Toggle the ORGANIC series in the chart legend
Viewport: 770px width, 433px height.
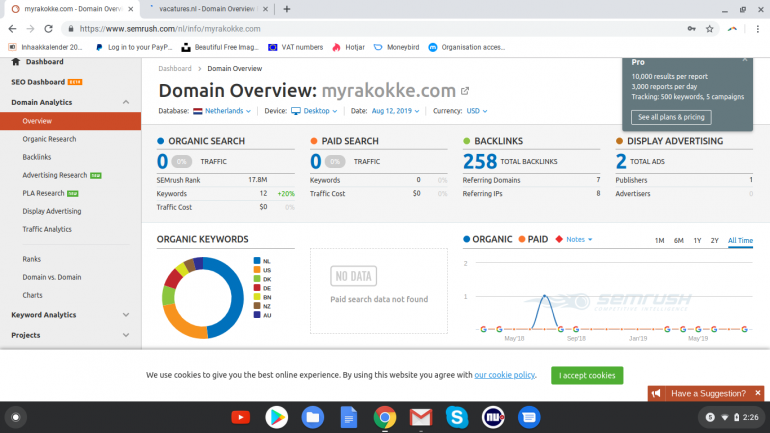pyautogui.click(x=488, y=239)
